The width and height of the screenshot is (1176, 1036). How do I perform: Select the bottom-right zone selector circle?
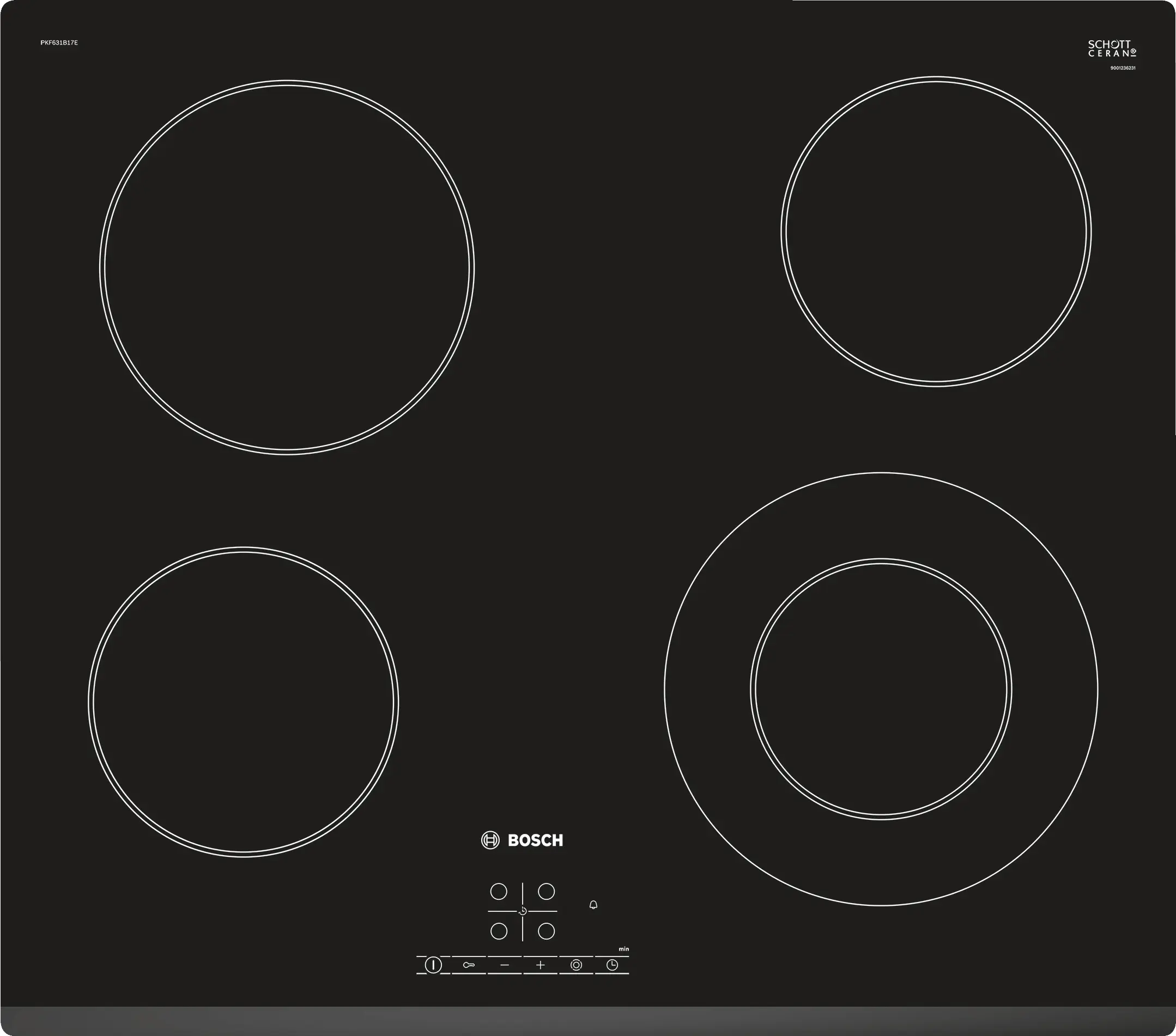point(546,931)
